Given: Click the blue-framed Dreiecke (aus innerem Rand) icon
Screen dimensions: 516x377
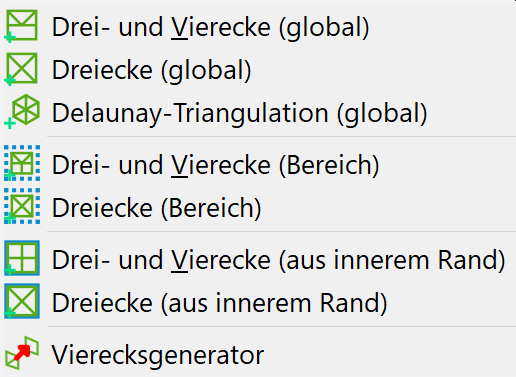Looking at the screenshot, I should pyautogui.click(x=22, y=301).
